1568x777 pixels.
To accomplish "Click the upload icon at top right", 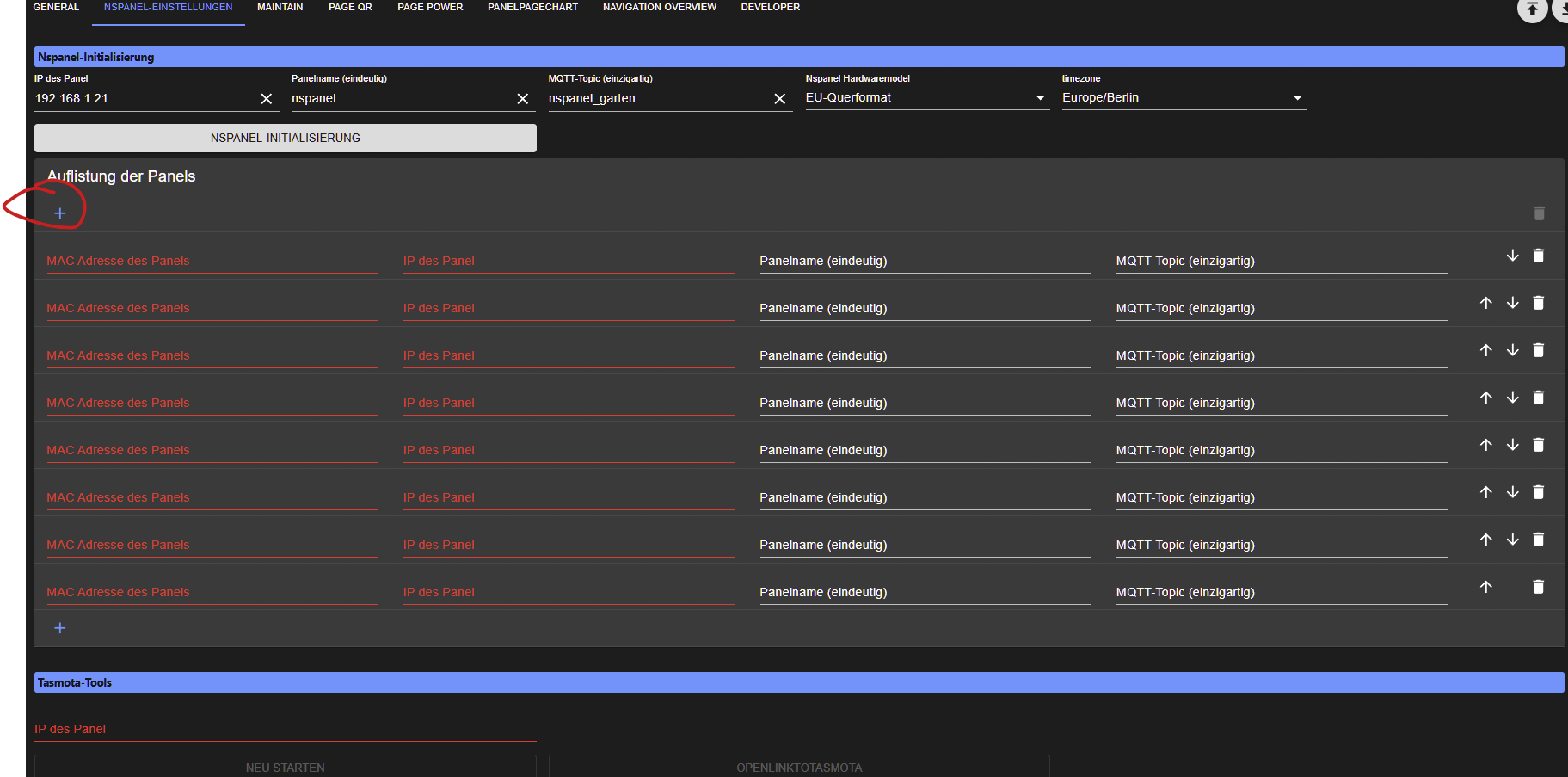I will point(1532,9).
